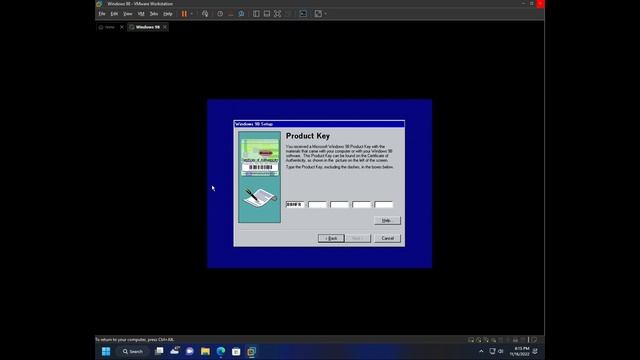Viewport: 640px width, 360px height.
Task: Expand the stretch guest dropdown arrow
Action: click(326, 13)
